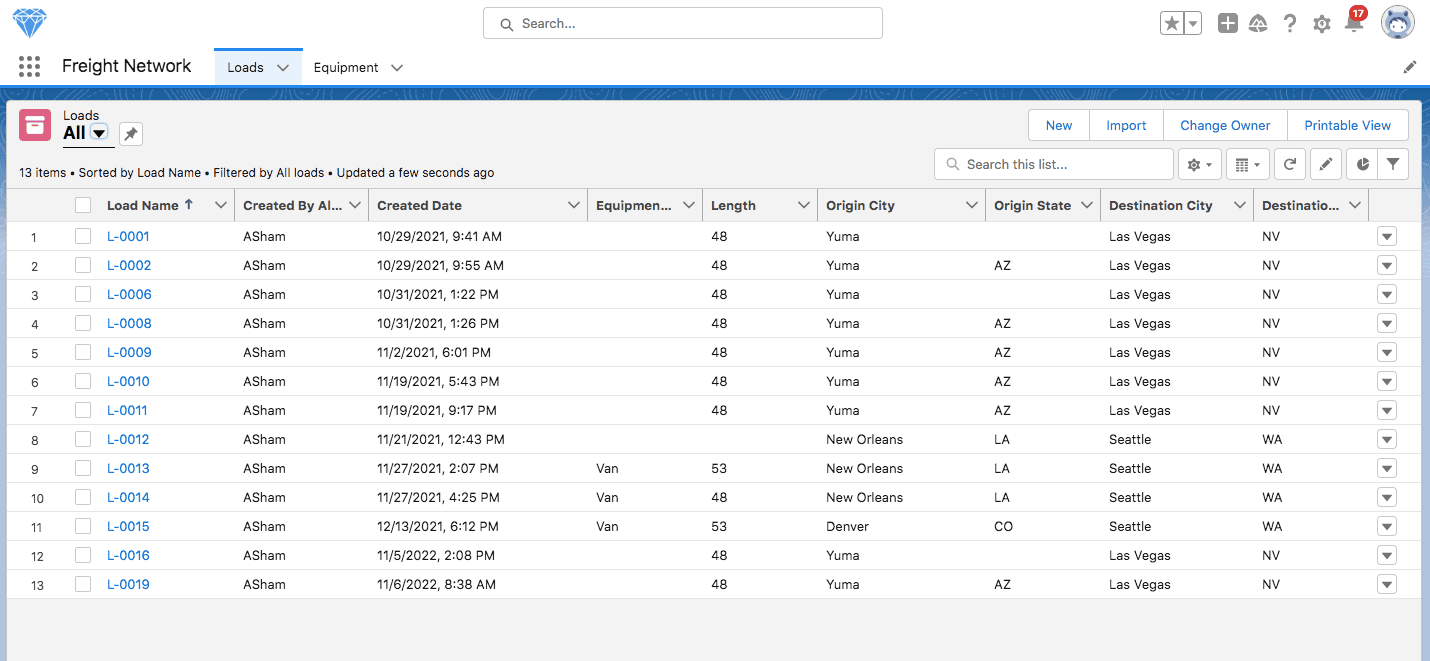Click the Import button
Viewport: 1430px width, 661px height.
coord(1126,125)
